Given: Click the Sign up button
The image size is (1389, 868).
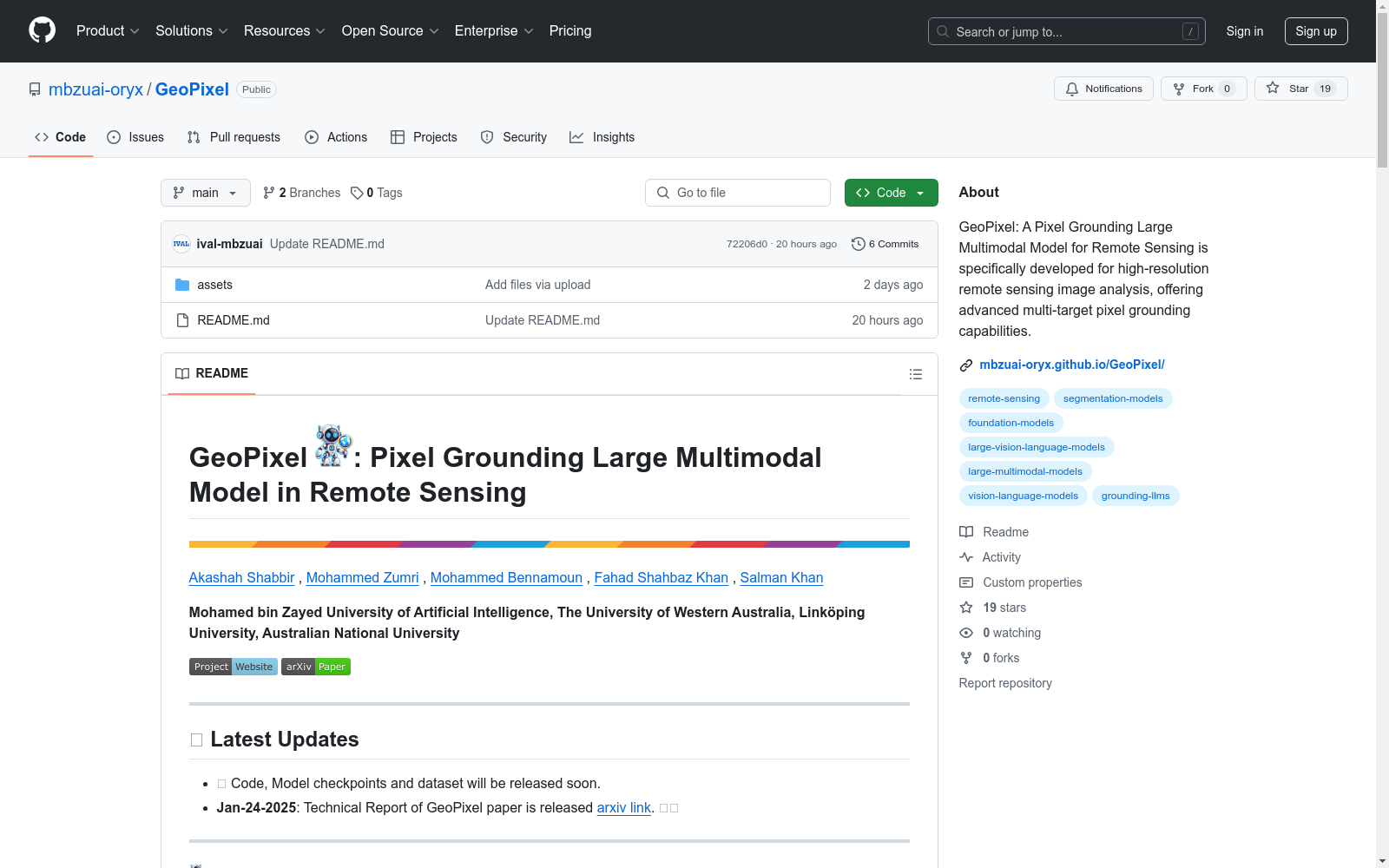Looking at the screenshot, I should pyautogui.click(x=1316, y=31).
